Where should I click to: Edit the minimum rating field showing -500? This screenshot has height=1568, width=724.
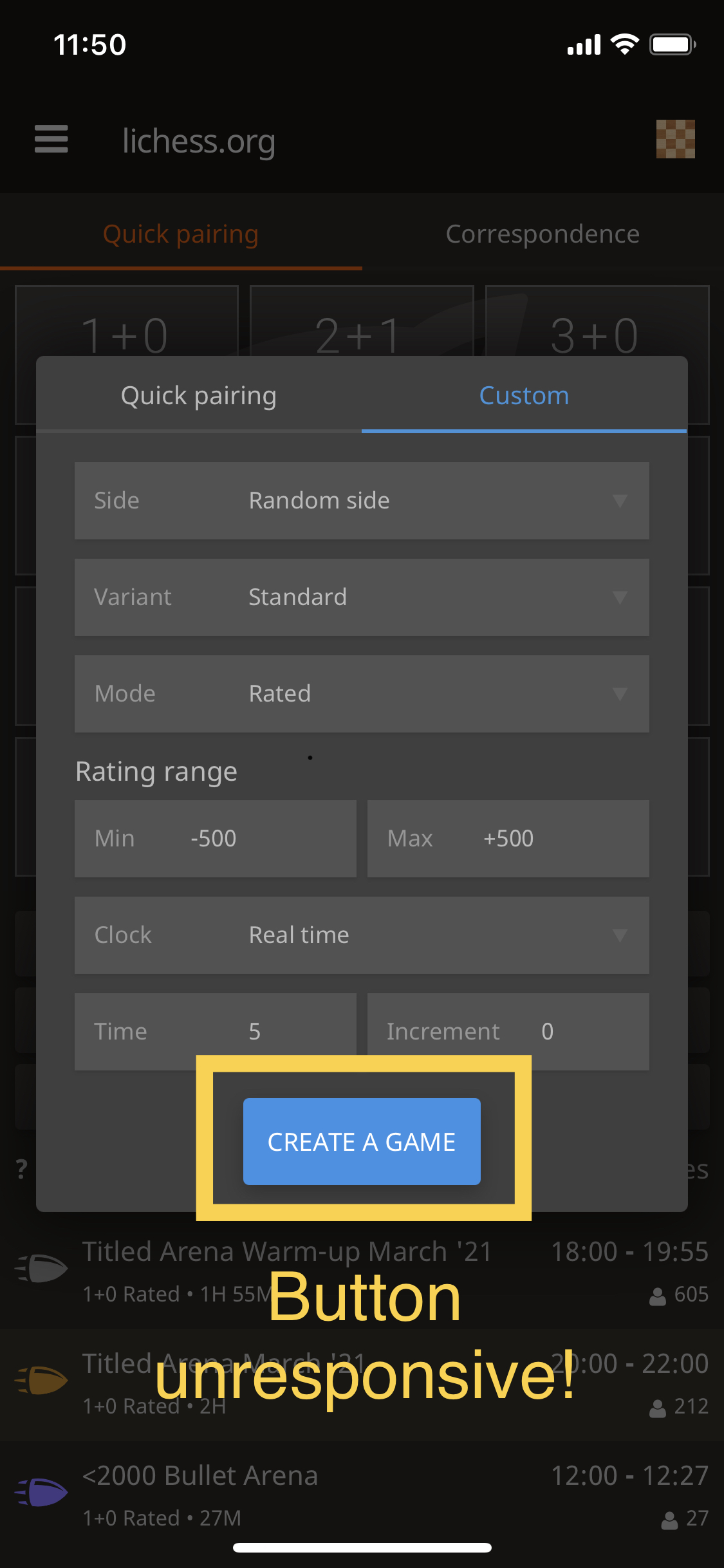point(216,839)
